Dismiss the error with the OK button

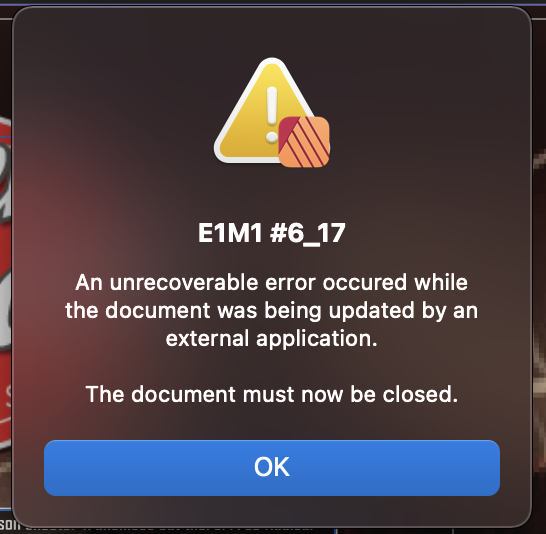point(272,468)
